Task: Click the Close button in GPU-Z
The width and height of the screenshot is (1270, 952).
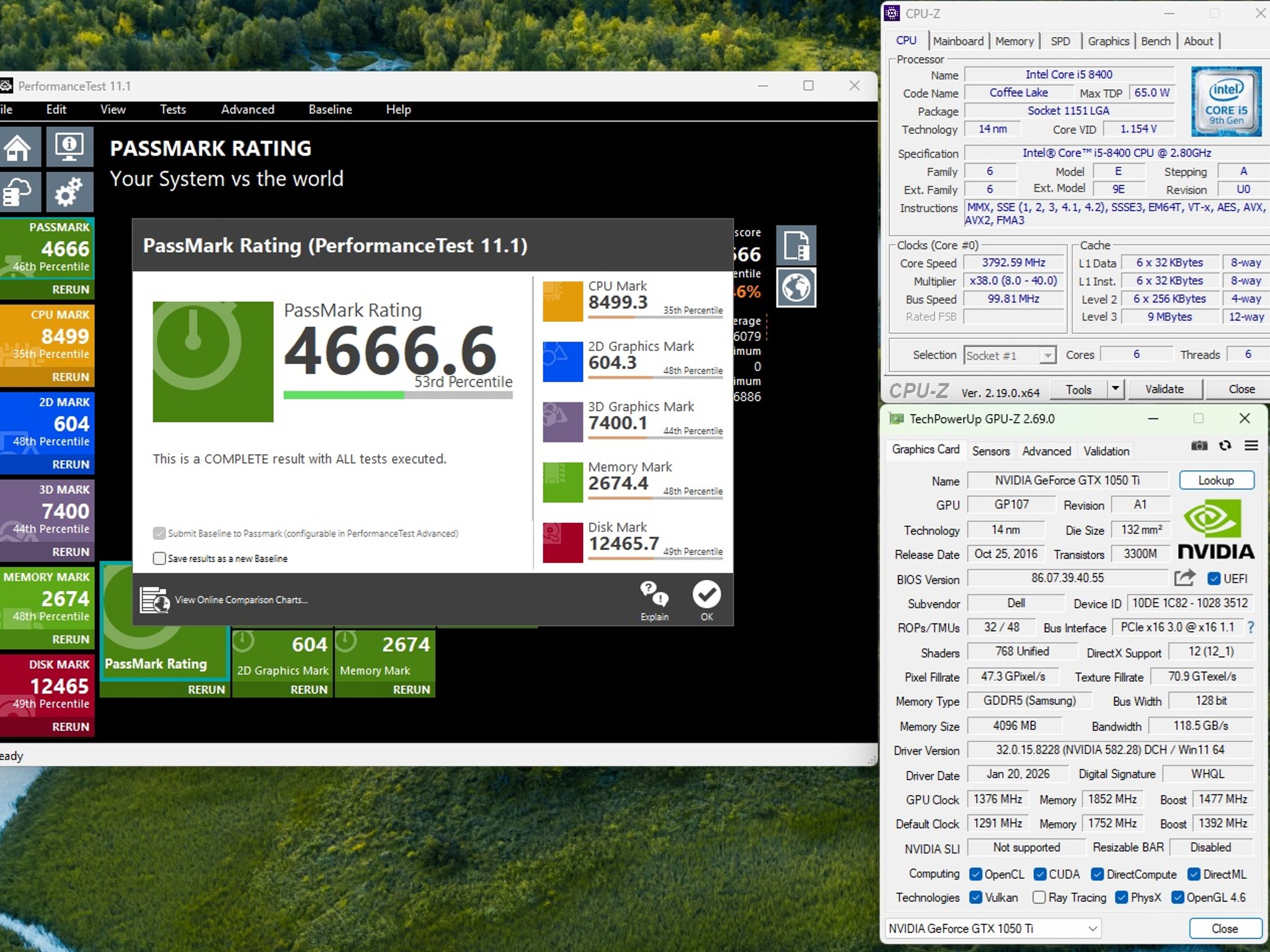Action: (1225, 928)
